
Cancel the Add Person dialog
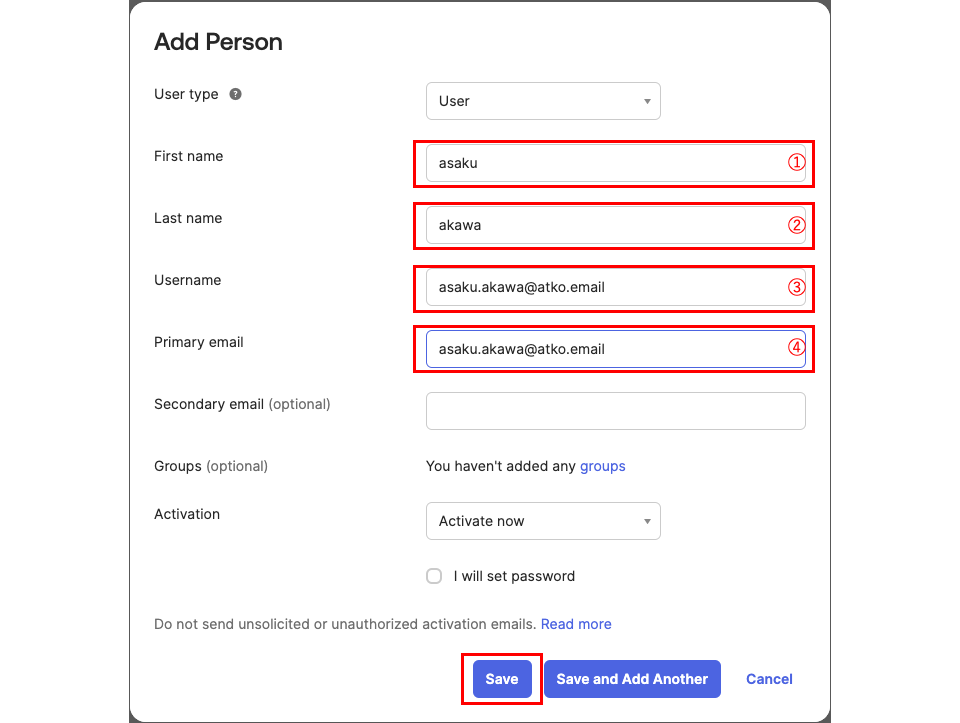pyautogui.click(x=769, y=679)
